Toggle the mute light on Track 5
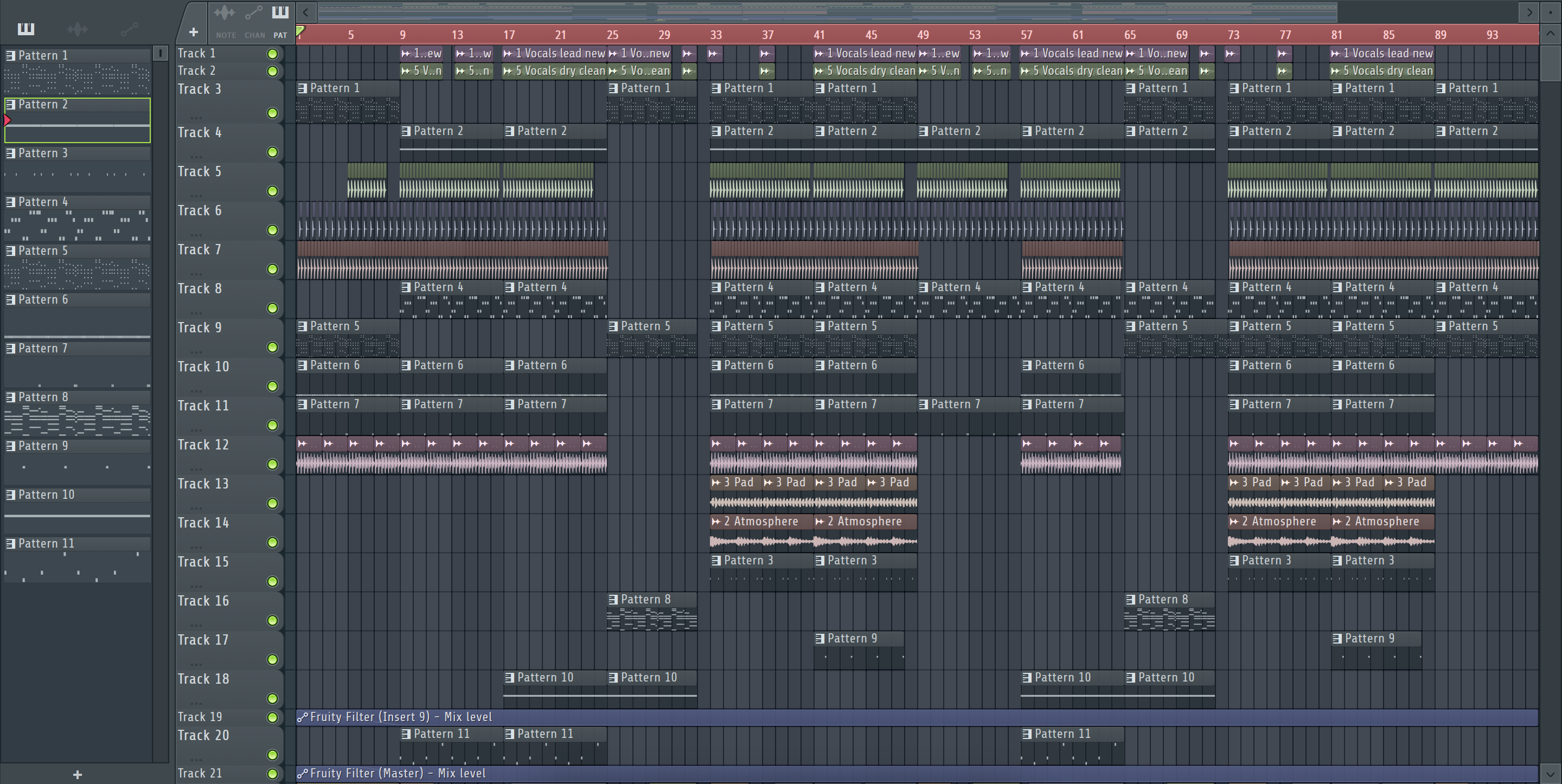Screen dimensions: 1562x784 tap(273, 191)
